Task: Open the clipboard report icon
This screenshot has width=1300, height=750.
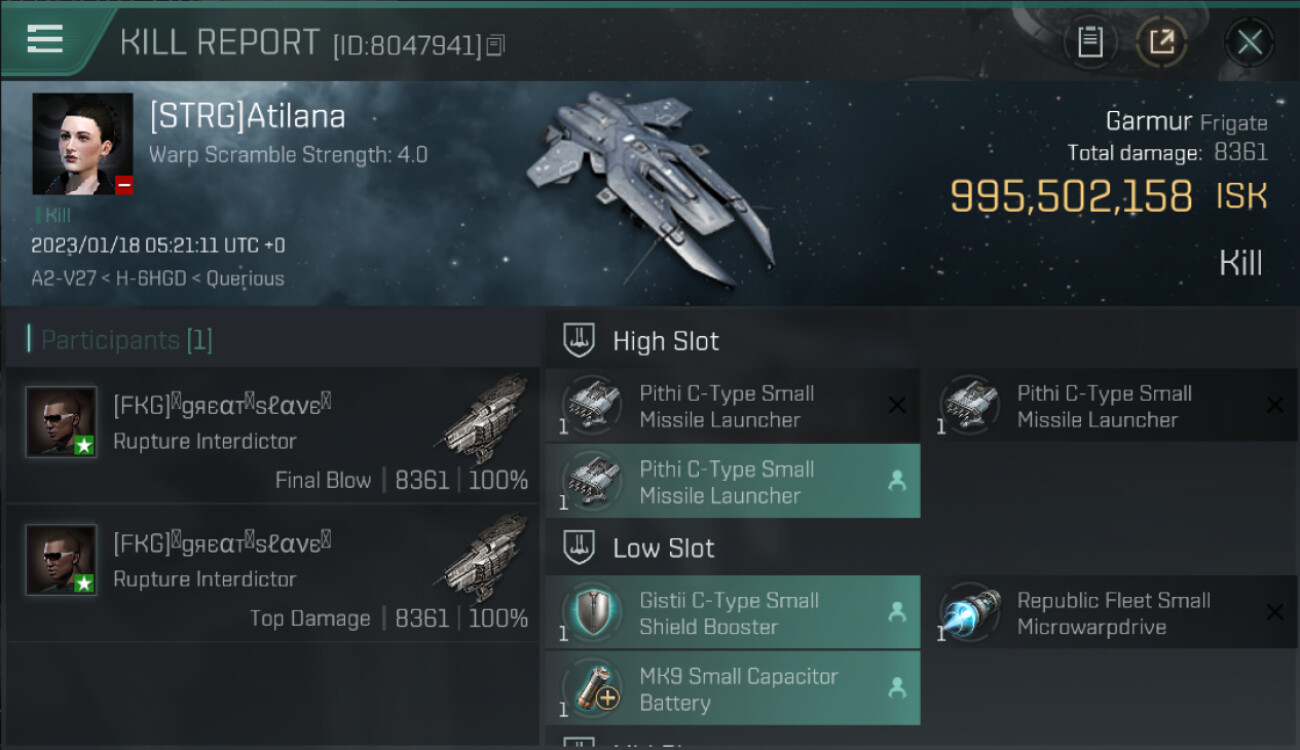Action: point(1090,42)
